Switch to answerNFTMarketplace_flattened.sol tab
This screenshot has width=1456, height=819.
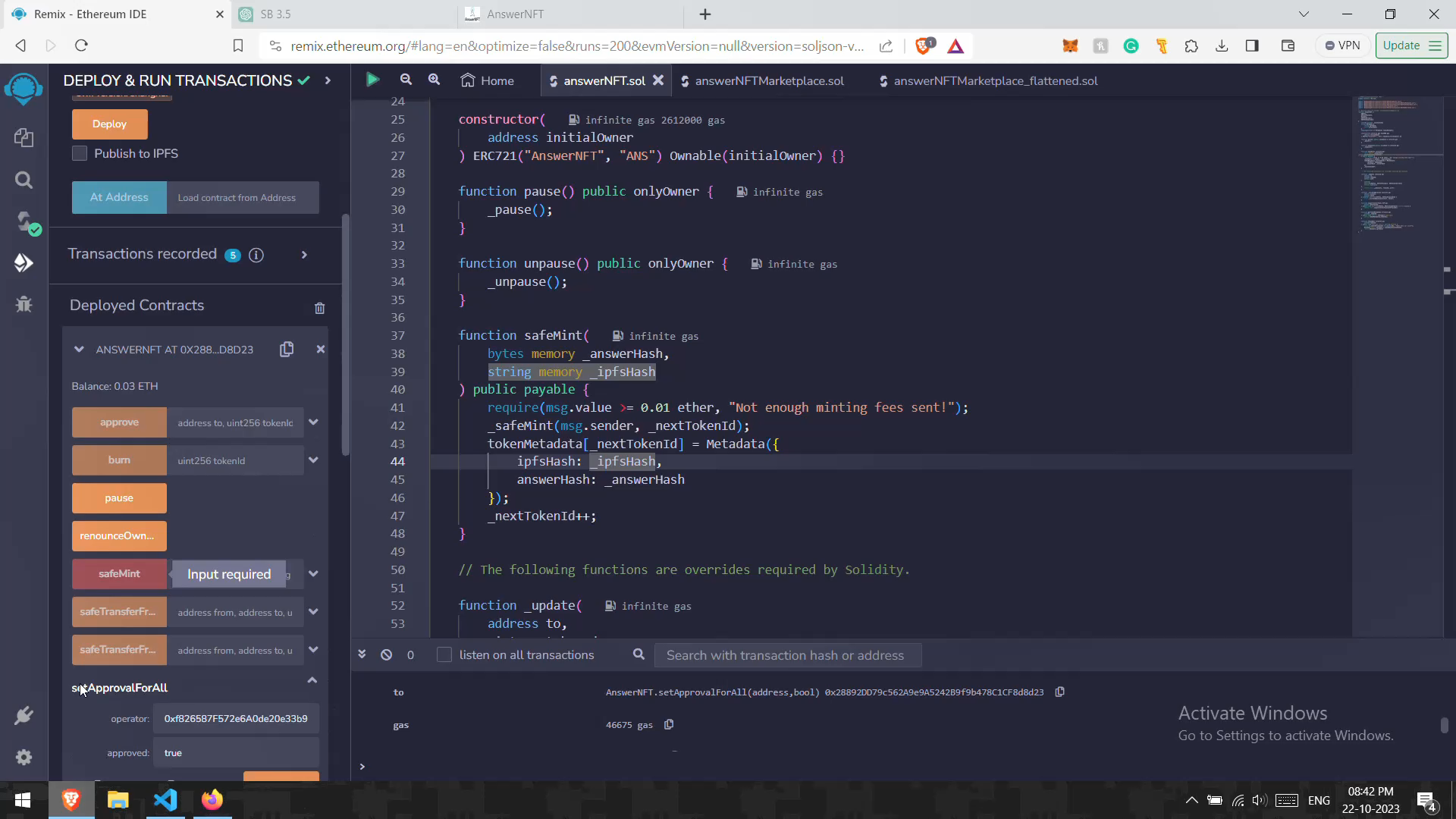(988, 80)
